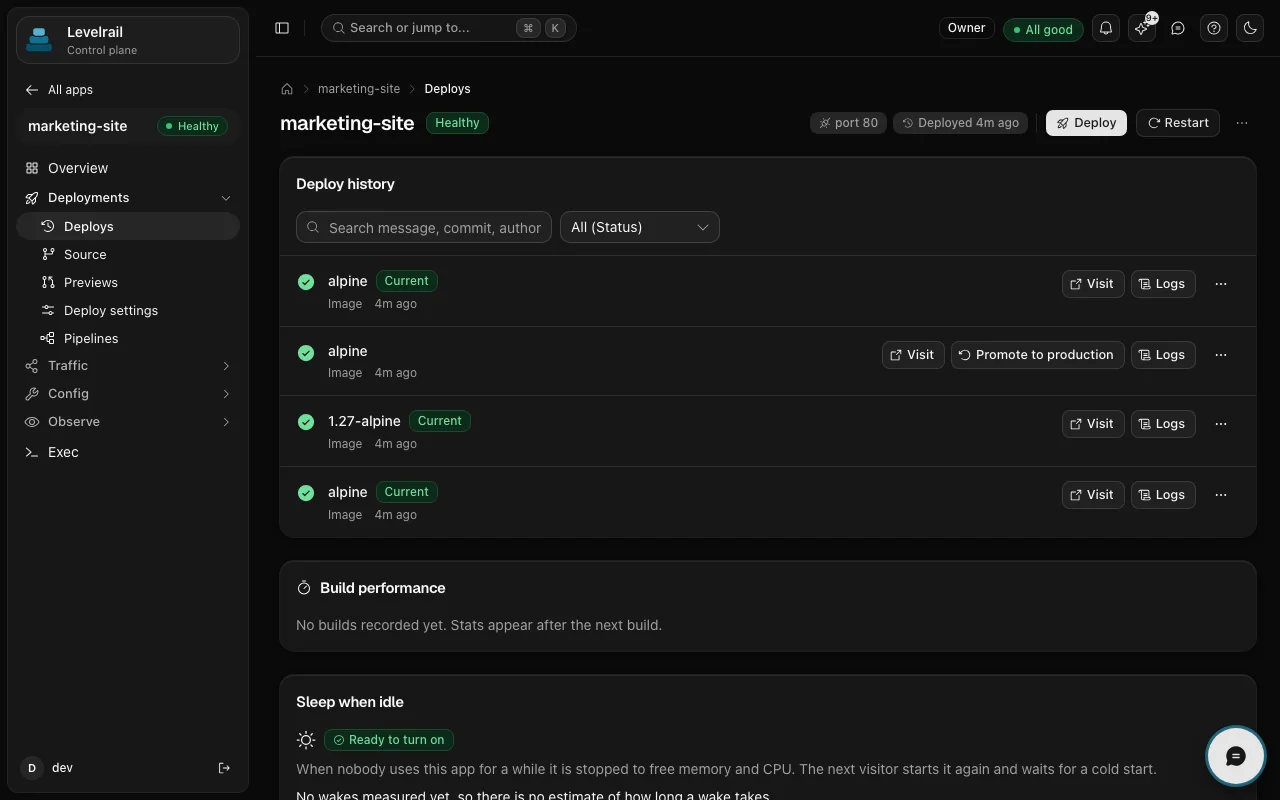Image resolution: width=1280 pixels, height=800 pixels.
Task: Open the floating chat bubble widget
Action: tap(1236, 756)
